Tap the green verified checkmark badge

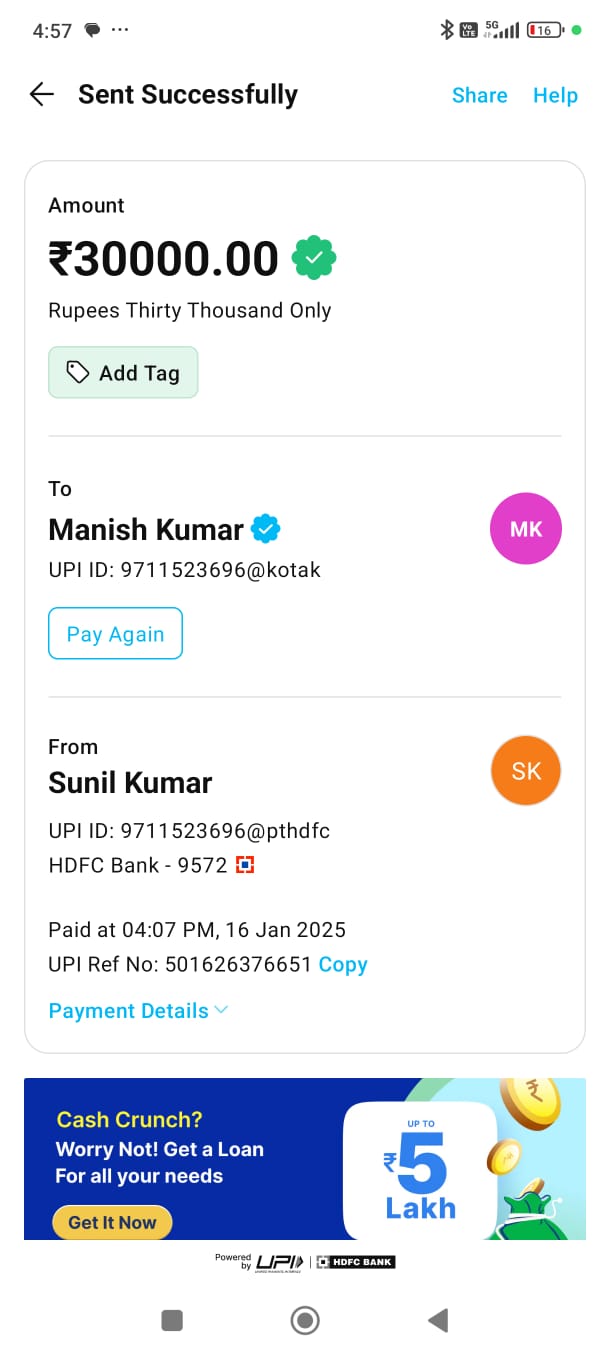point(314,259)
